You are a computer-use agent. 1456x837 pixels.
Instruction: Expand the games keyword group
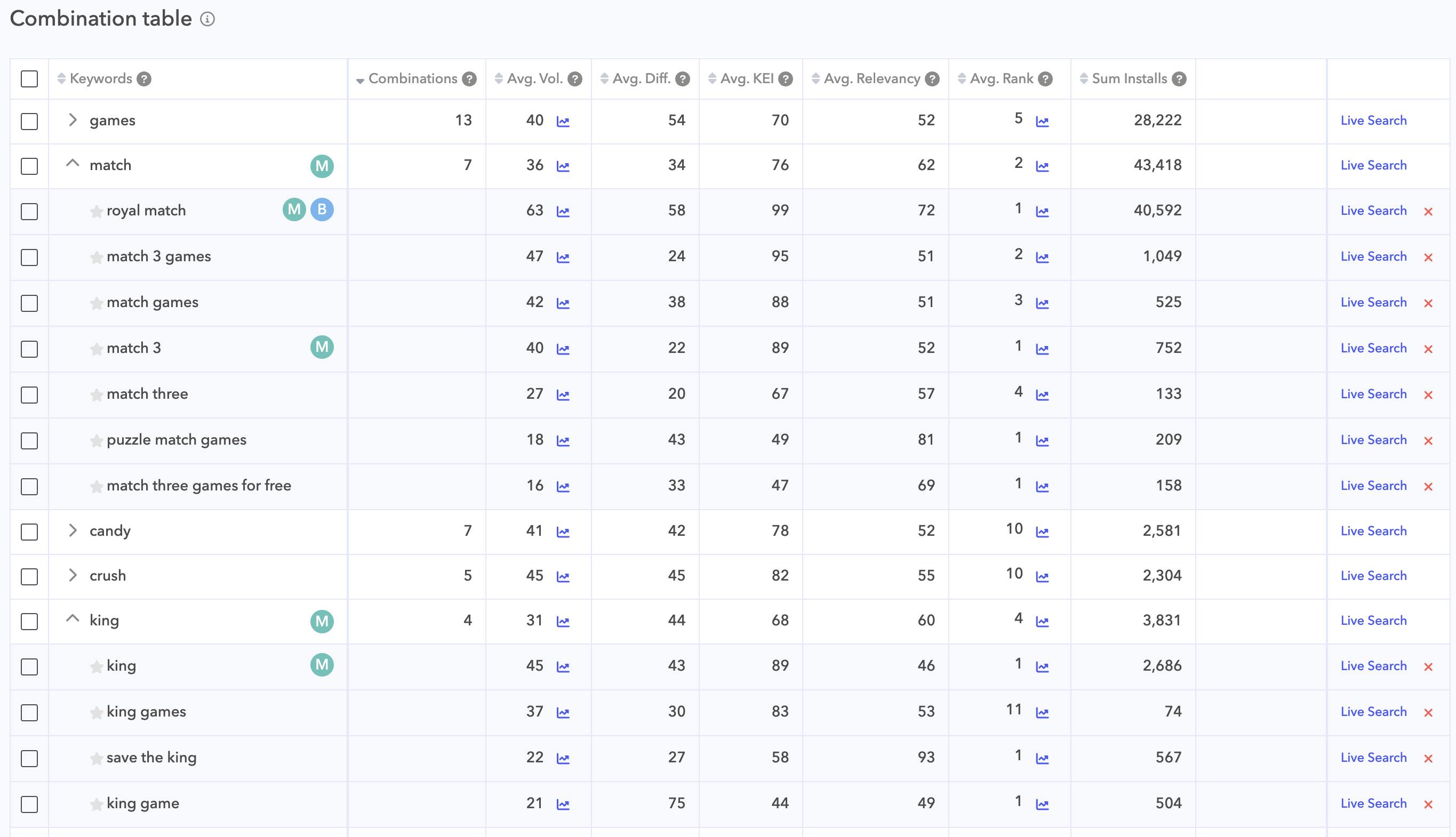click(x=73, y=120)
